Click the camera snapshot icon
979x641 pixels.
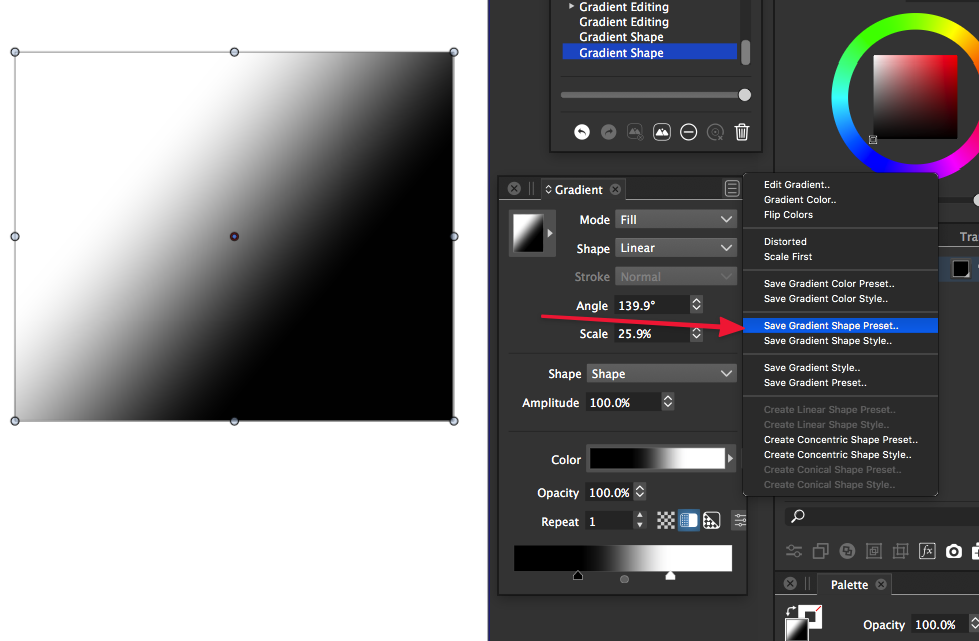click(954, 551)
